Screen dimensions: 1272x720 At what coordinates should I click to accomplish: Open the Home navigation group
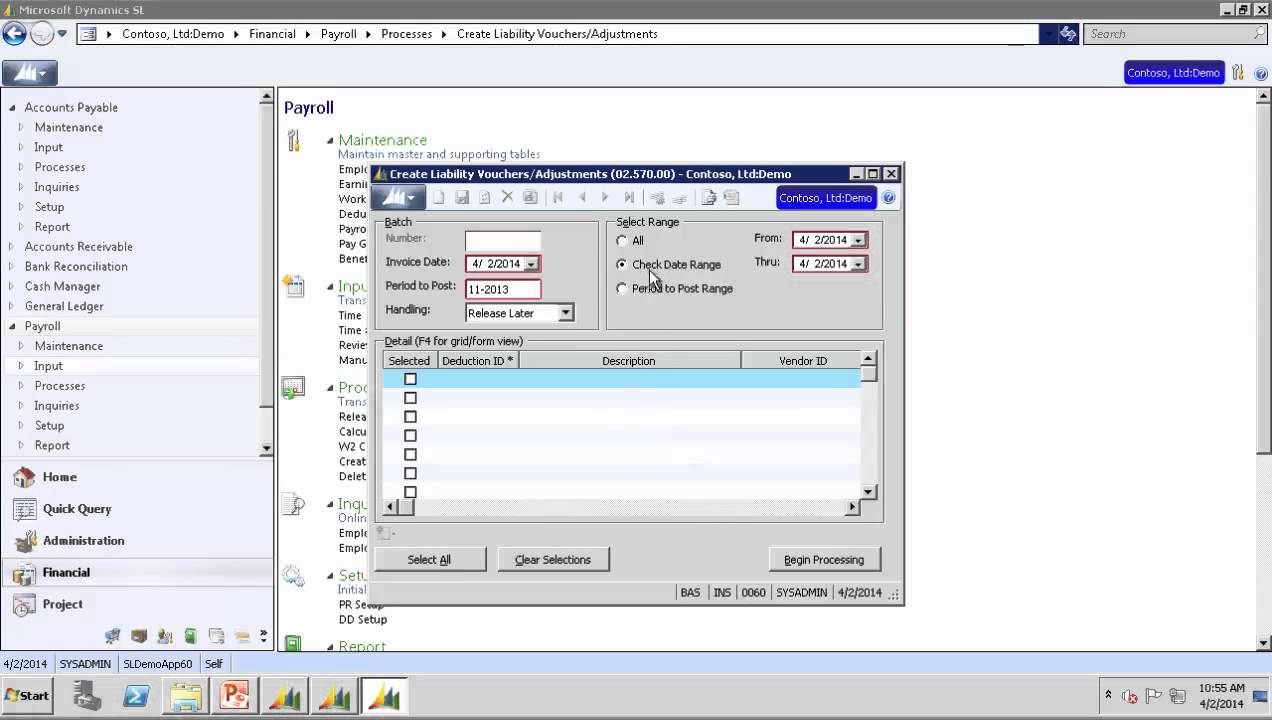pyautogui.click(x=136, y=478)
